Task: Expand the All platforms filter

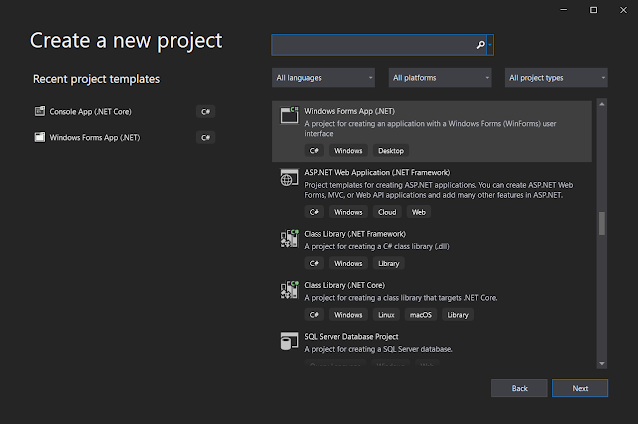Action: click(440, 77)
